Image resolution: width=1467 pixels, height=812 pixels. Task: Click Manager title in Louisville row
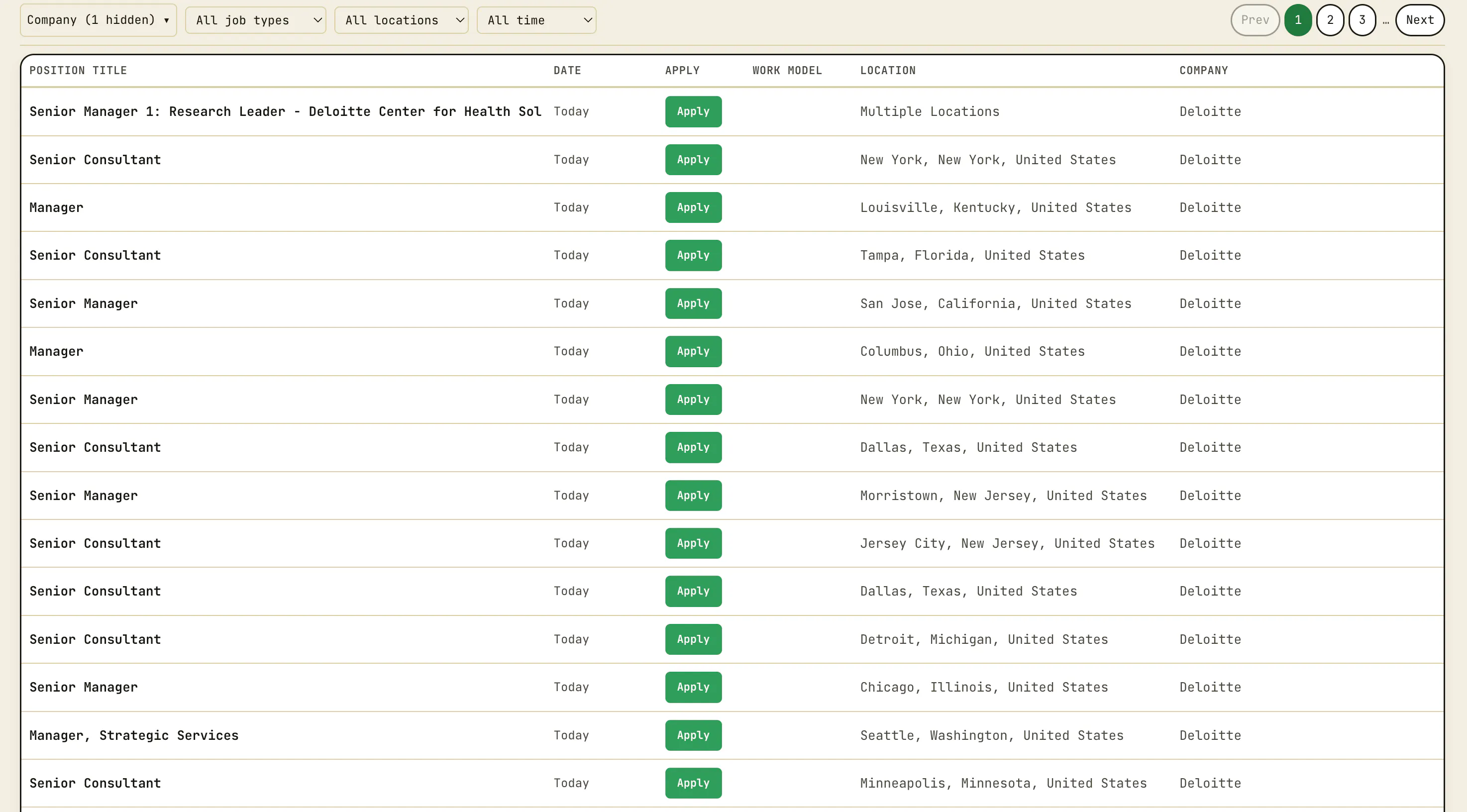pyautogui.click(x=56, y=207)
